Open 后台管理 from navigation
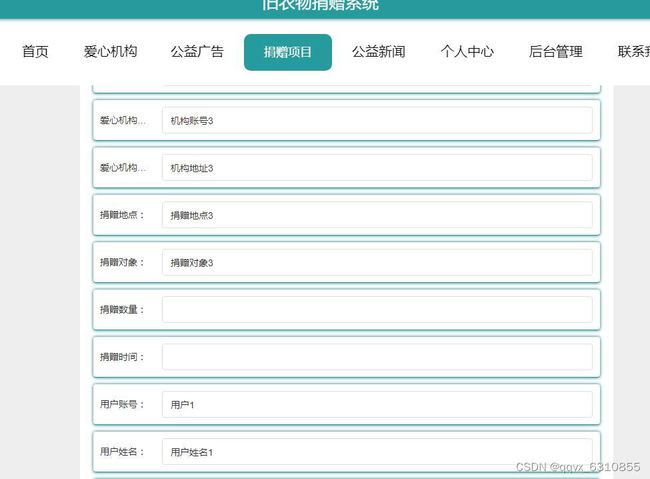This screenshot has height=479, width=650. click(x=556, y=52)
